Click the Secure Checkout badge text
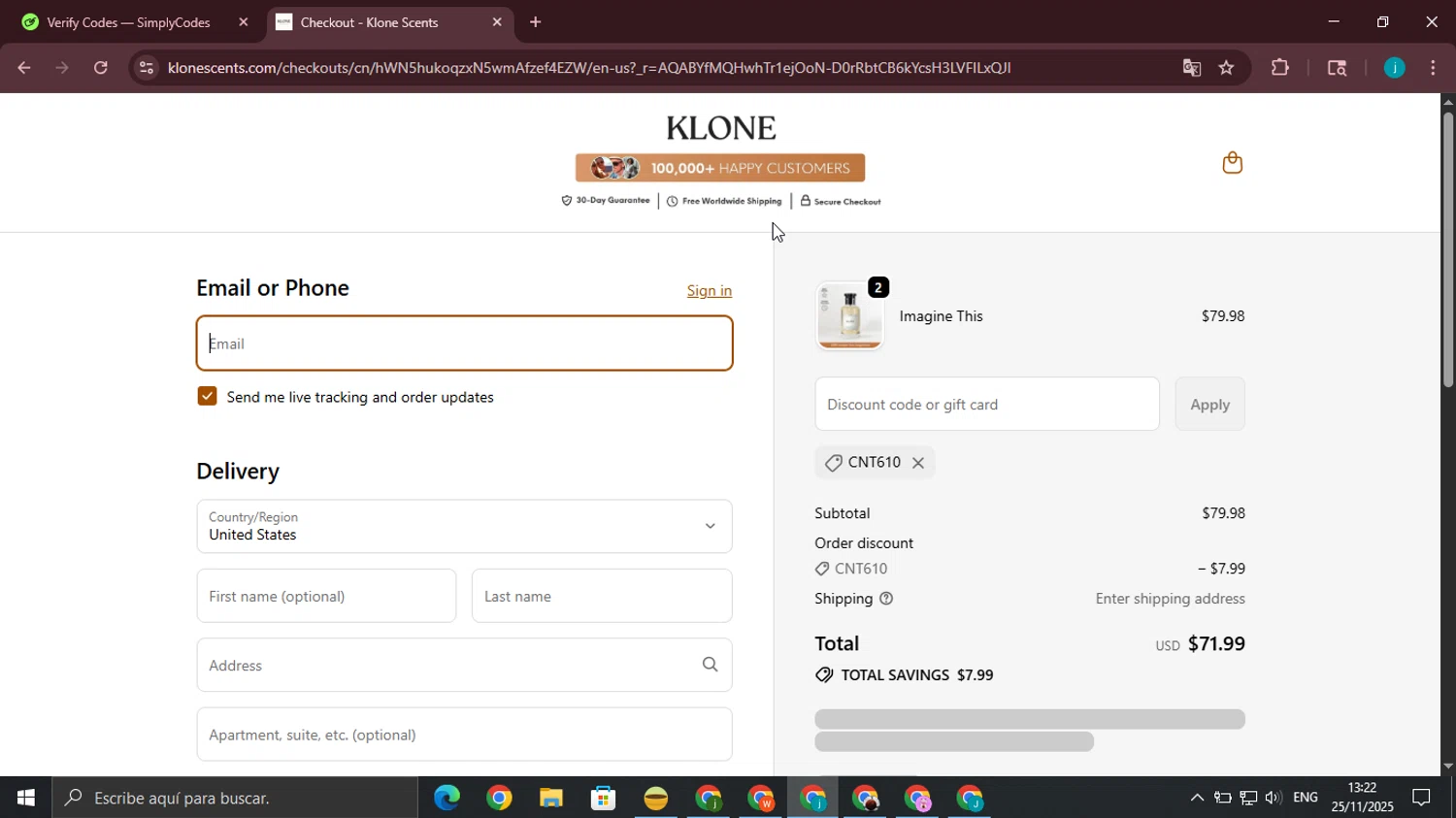The width and height of the screenshot is (1456, 818). point(847,202)
